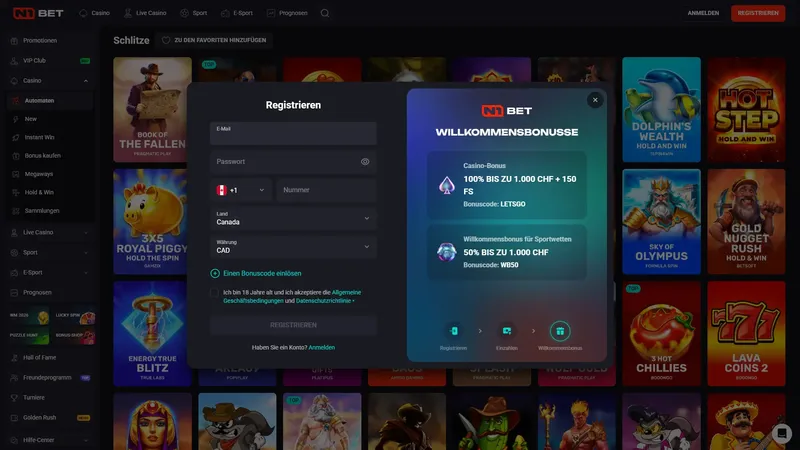800x450 pixels.
Task: Open Prognosen in the top navigation
Action: coord(287,13)
